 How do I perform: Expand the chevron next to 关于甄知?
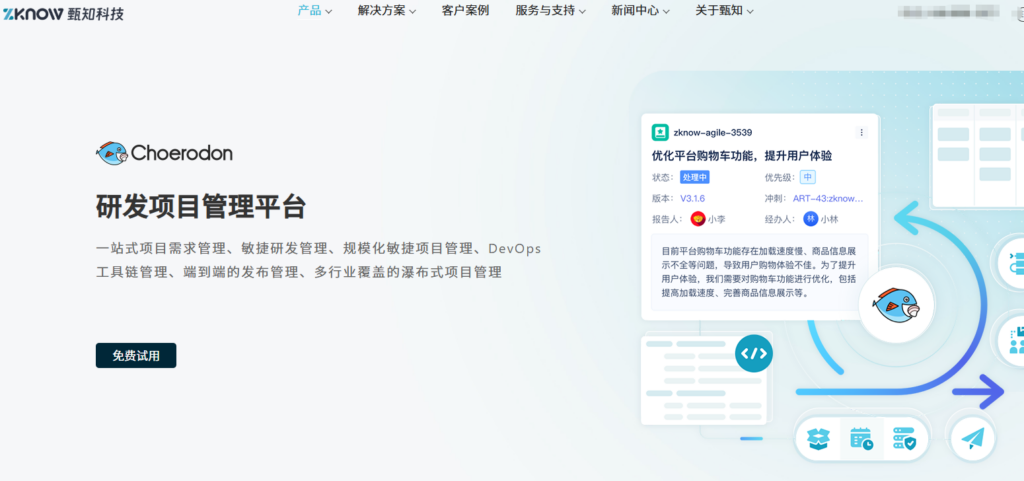tap(750, 11)
